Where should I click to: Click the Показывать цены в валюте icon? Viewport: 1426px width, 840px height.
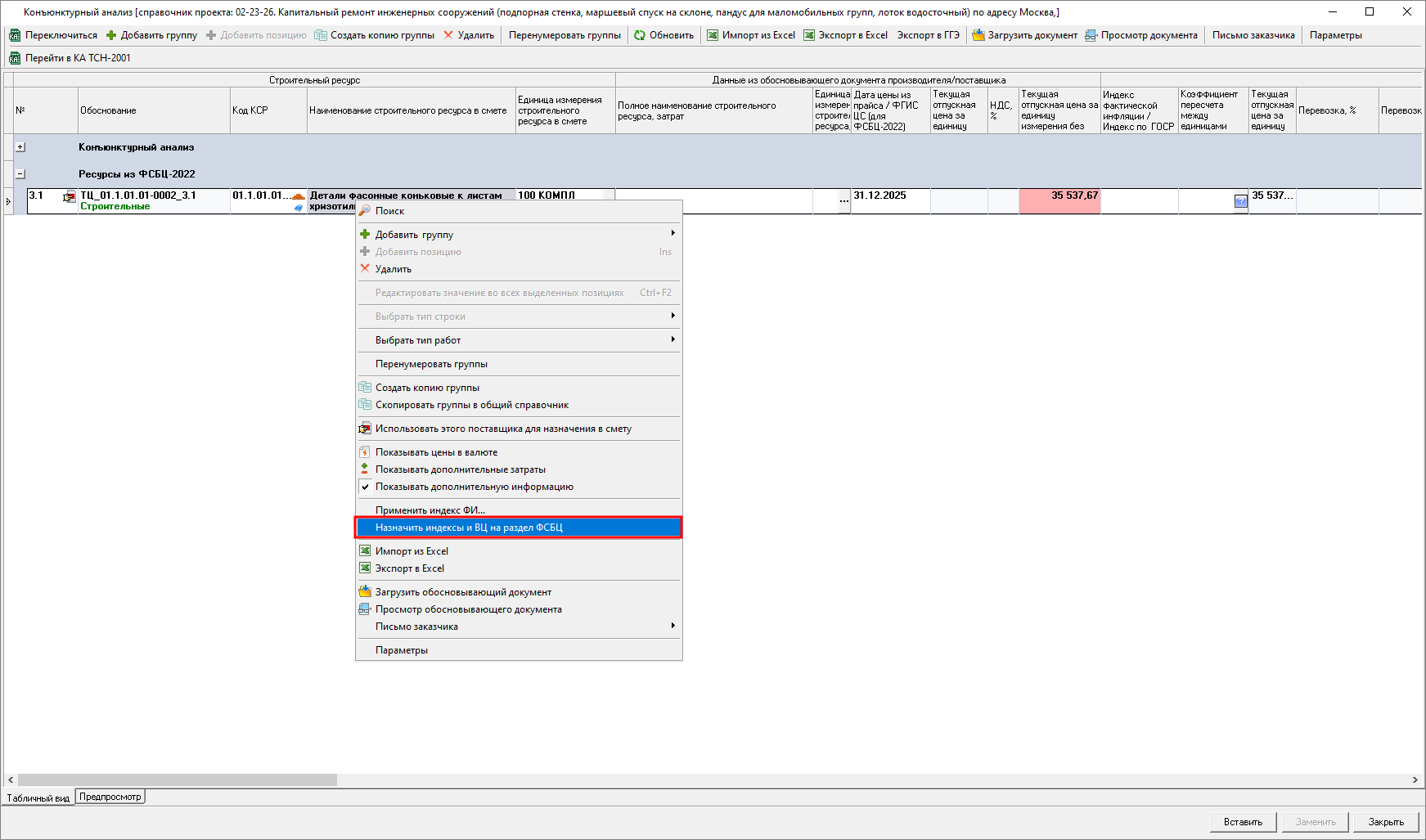365,452
